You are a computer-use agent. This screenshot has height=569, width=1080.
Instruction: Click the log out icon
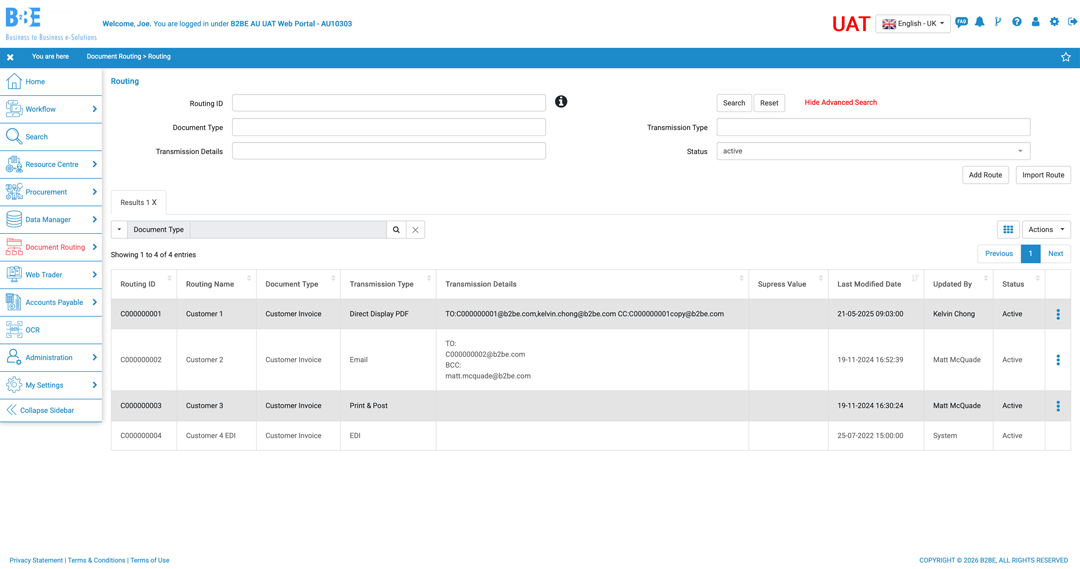[x=1072, y=22]
